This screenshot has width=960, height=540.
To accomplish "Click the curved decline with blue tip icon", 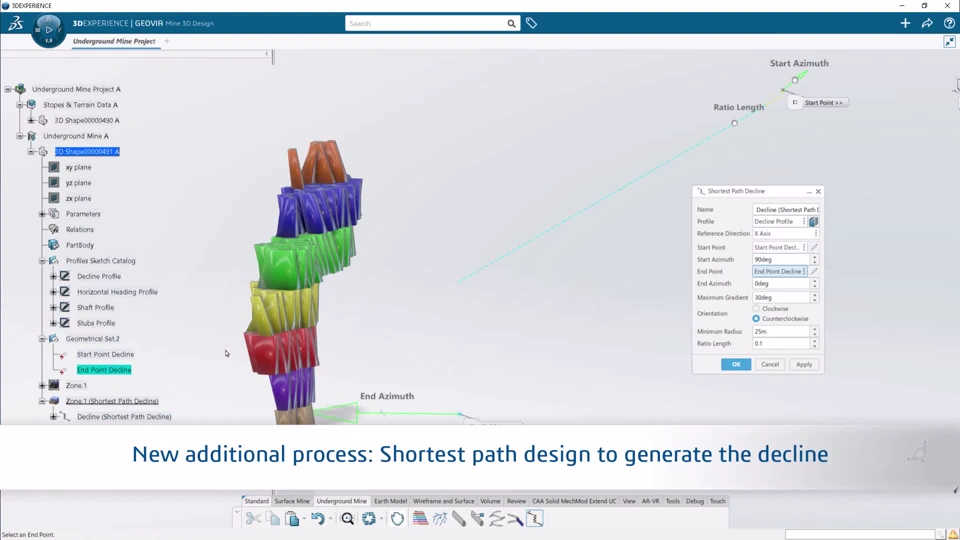I will pos(516,519).
